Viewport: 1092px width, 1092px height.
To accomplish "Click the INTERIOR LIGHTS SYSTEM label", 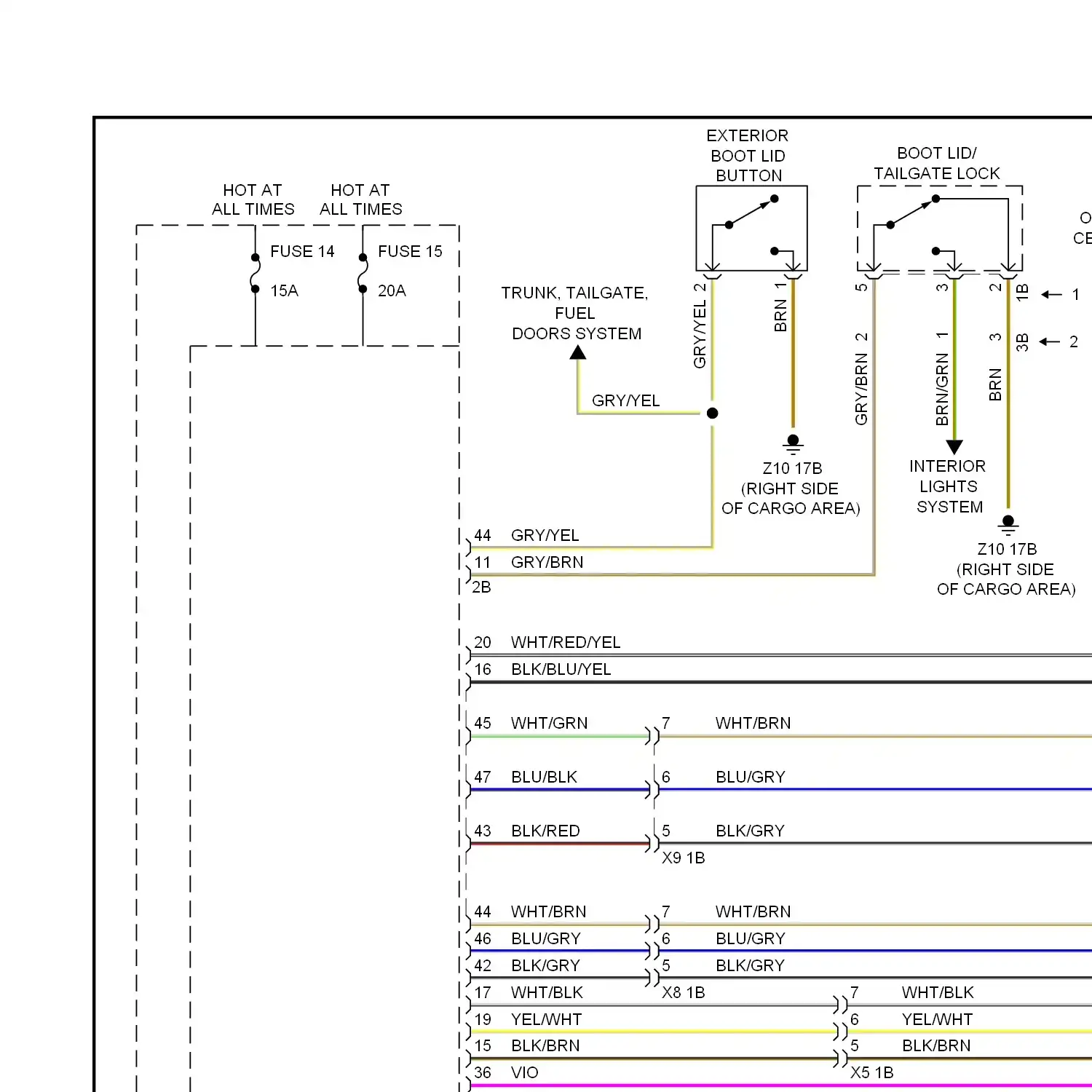I will (948, 486).
